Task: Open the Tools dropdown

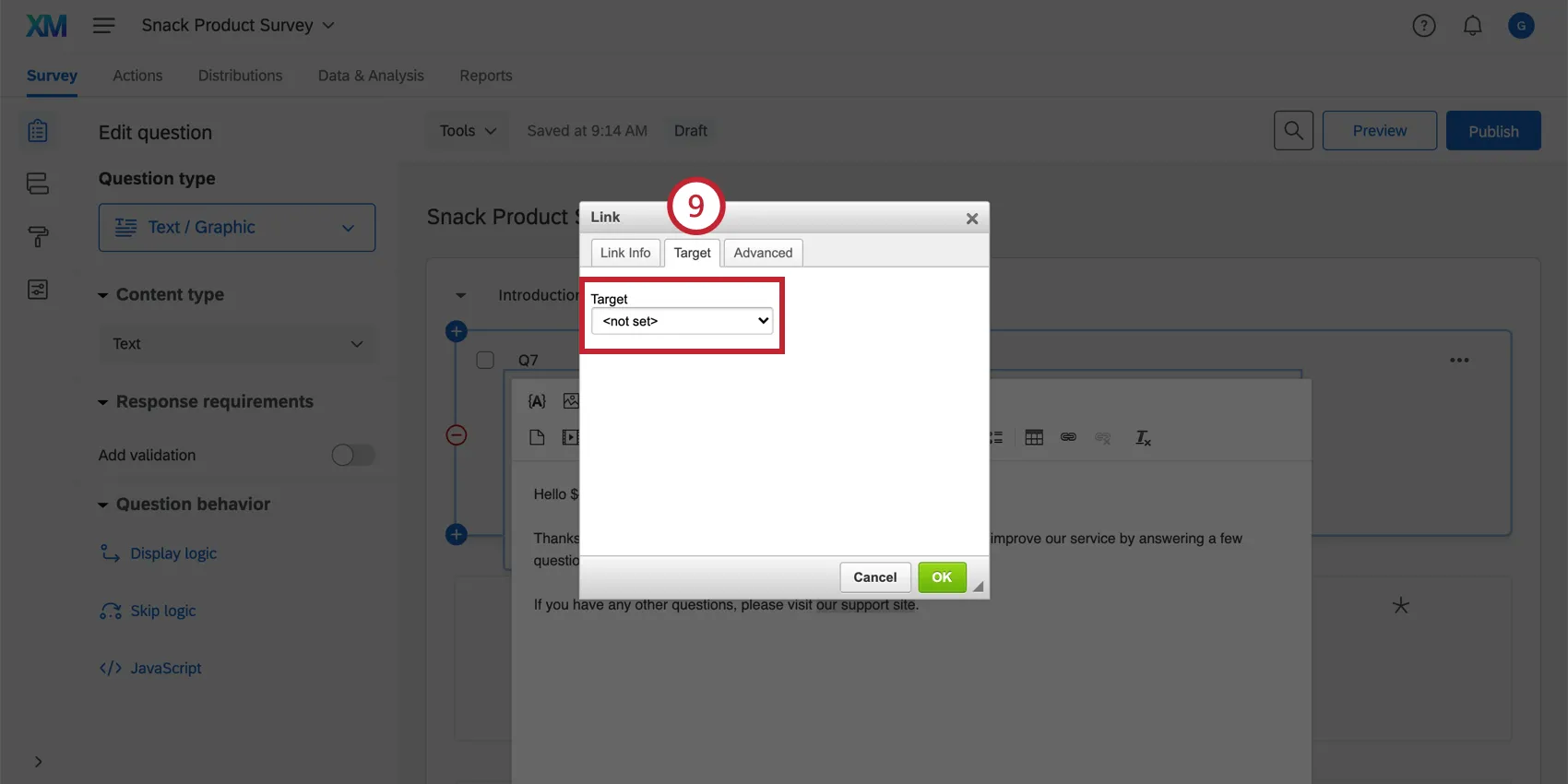Action: (469, 131)
